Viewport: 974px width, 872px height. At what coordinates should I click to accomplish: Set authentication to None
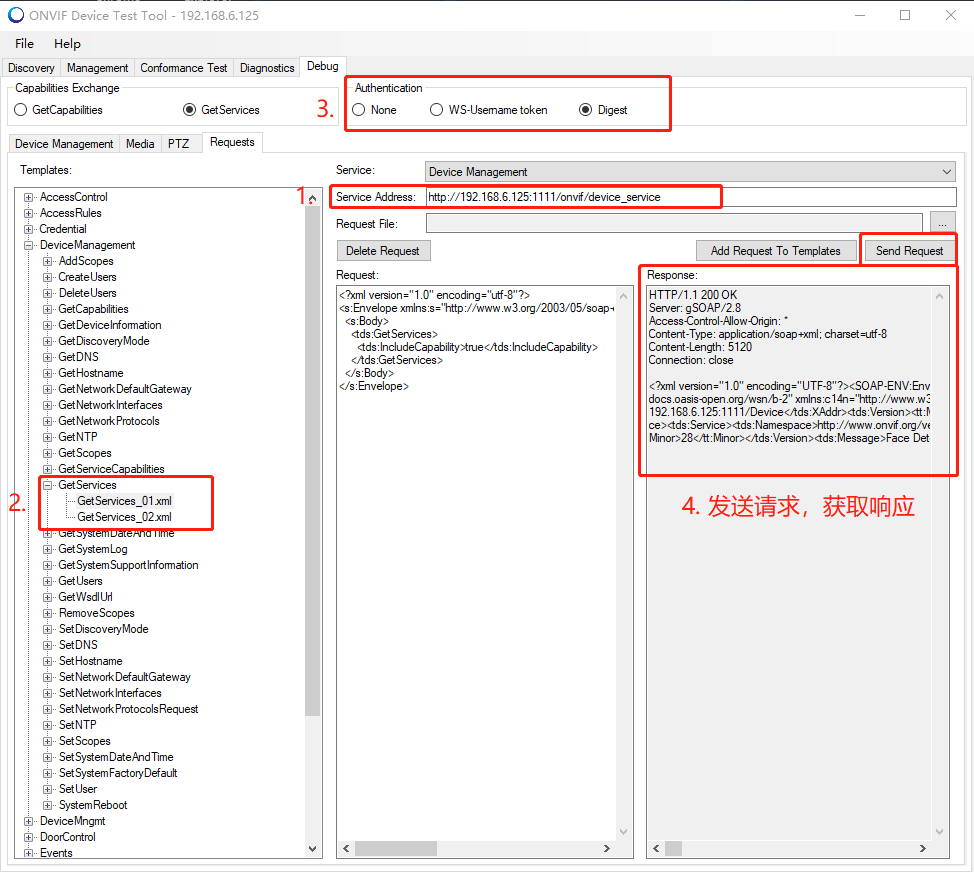[x=359, y=110]
